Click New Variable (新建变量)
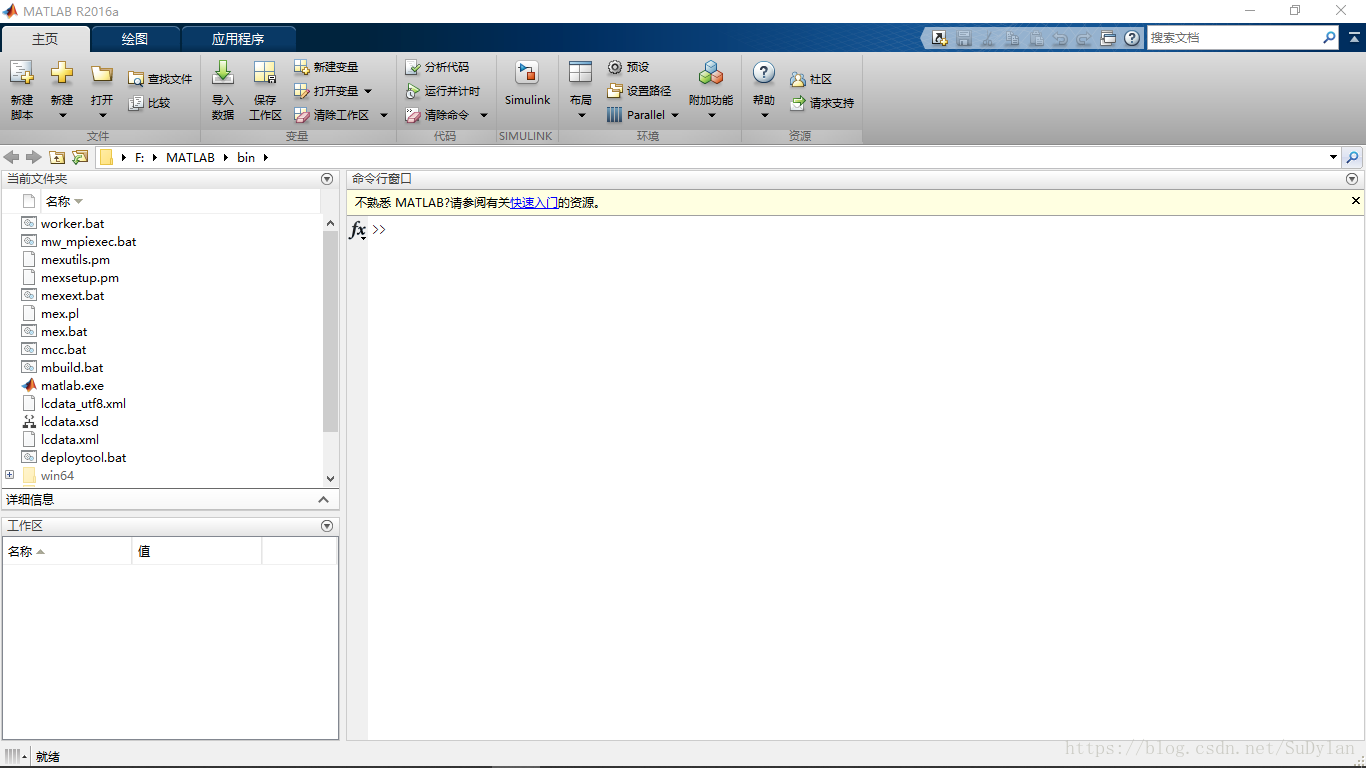The height and width of the screenshot is (768, 1366). 326,67
